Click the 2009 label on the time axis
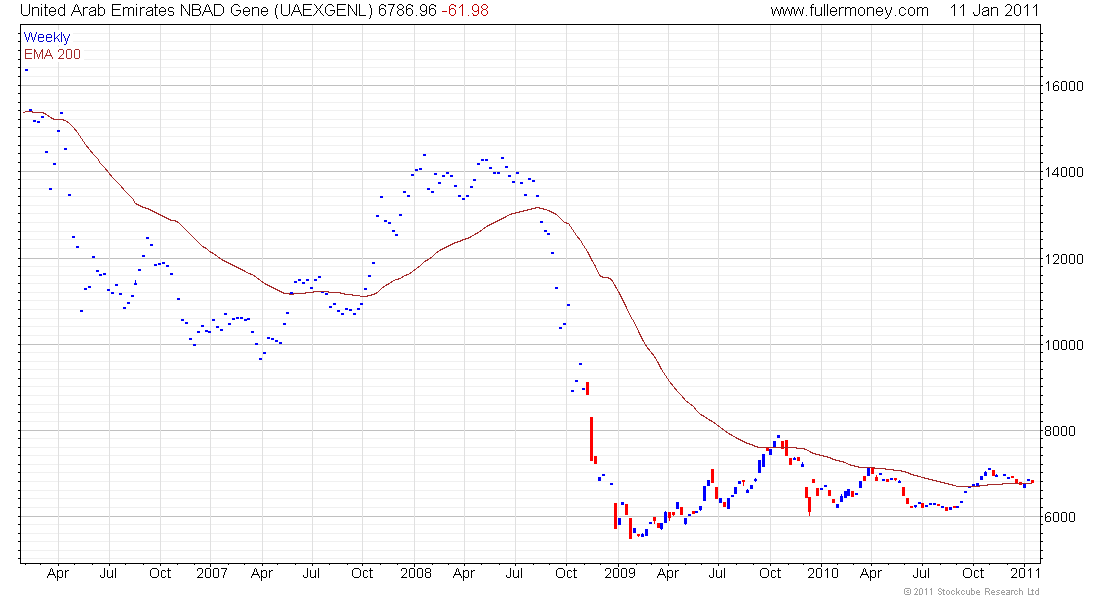 click(620, 573)
